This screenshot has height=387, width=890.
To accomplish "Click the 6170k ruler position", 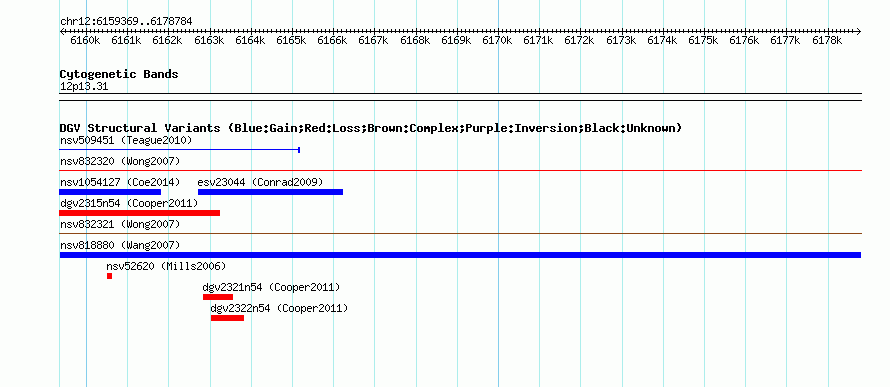I will point(498,40).
